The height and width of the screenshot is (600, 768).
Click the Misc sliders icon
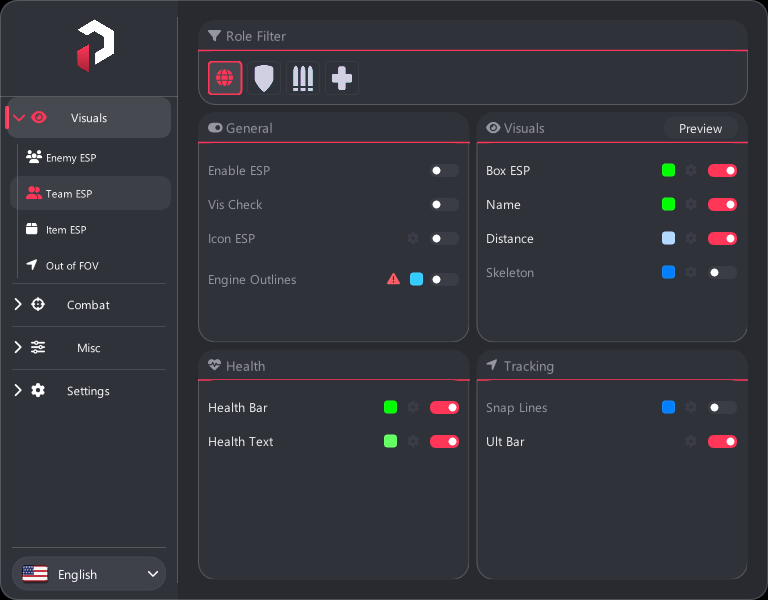38,347
